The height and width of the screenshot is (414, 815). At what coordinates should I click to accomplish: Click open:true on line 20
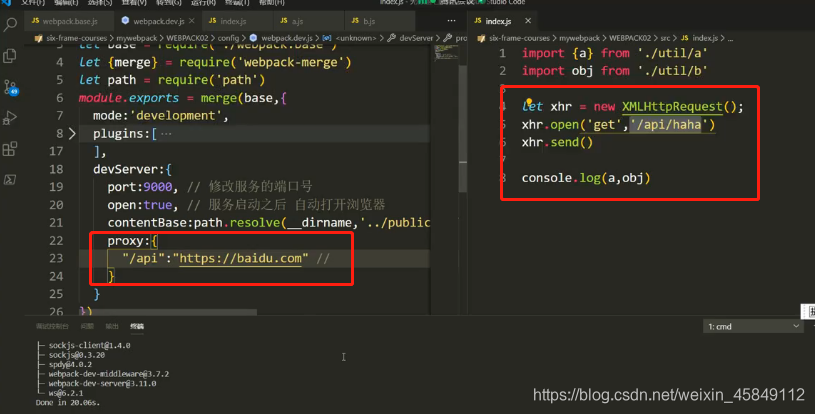coord(142,205)
